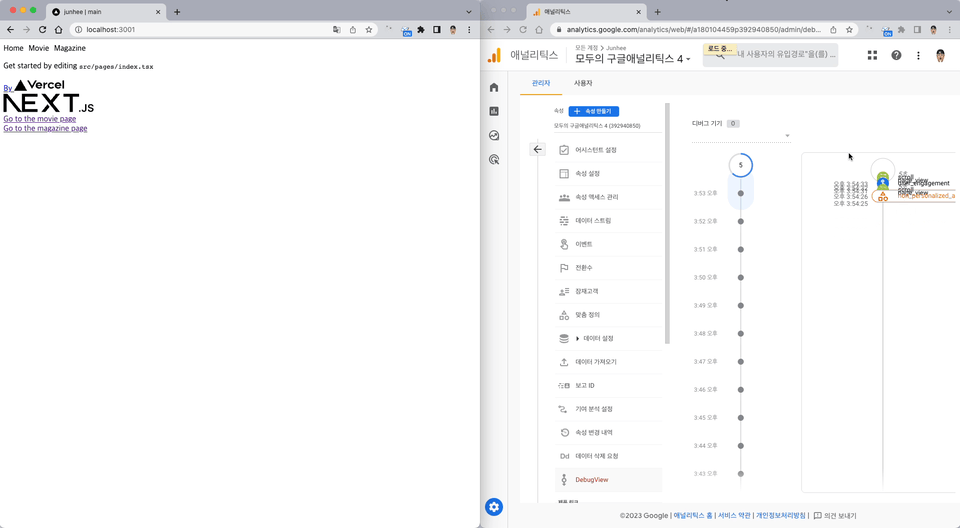The height and width of the screenshot is (528, 960).
Task: Select the 3:46 오후 minute marker on the timeline
Action: (741, 390)
